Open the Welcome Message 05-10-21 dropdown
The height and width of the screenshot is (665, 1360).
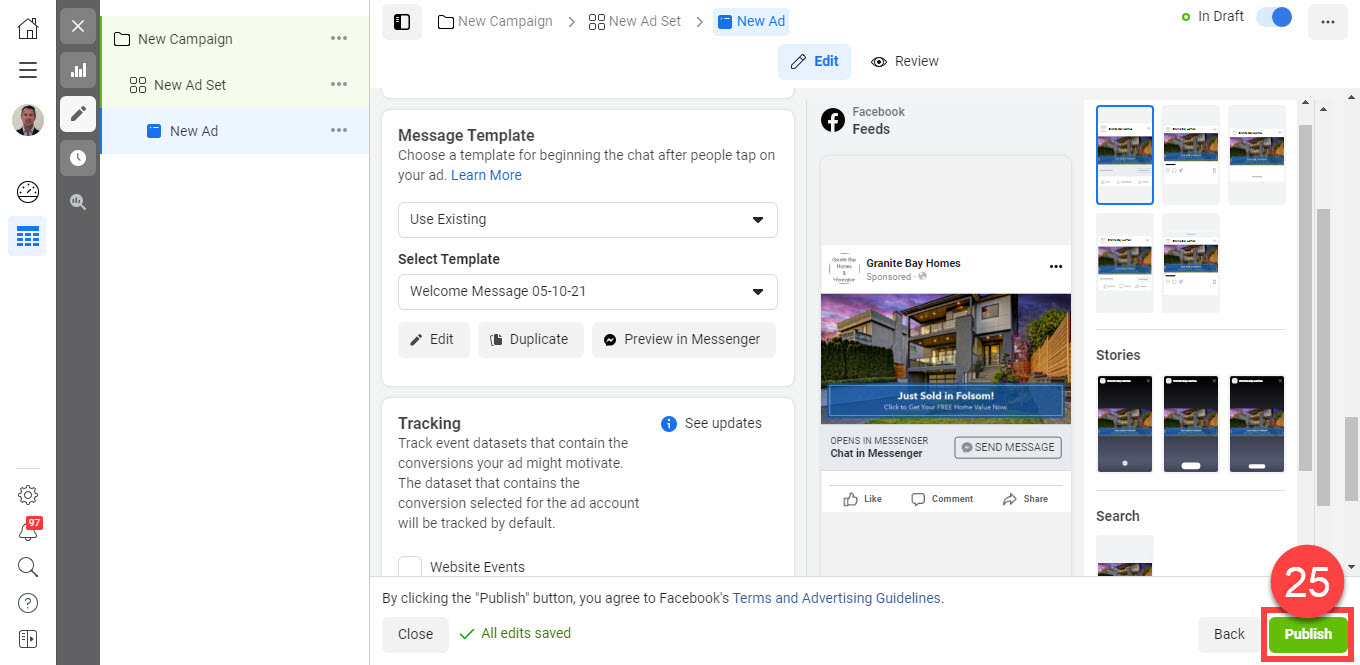587,291
